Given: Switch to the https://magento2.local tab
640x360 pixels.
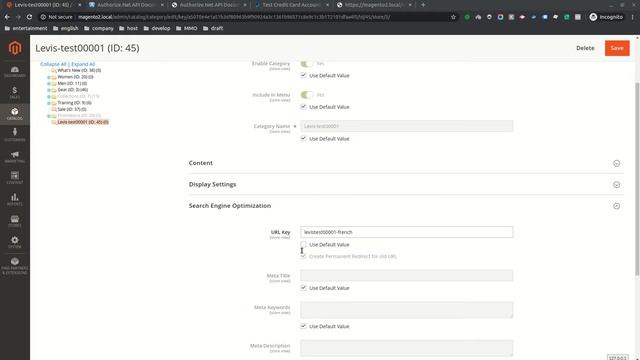Looking at the screenshot, I should tap(374, 5).
